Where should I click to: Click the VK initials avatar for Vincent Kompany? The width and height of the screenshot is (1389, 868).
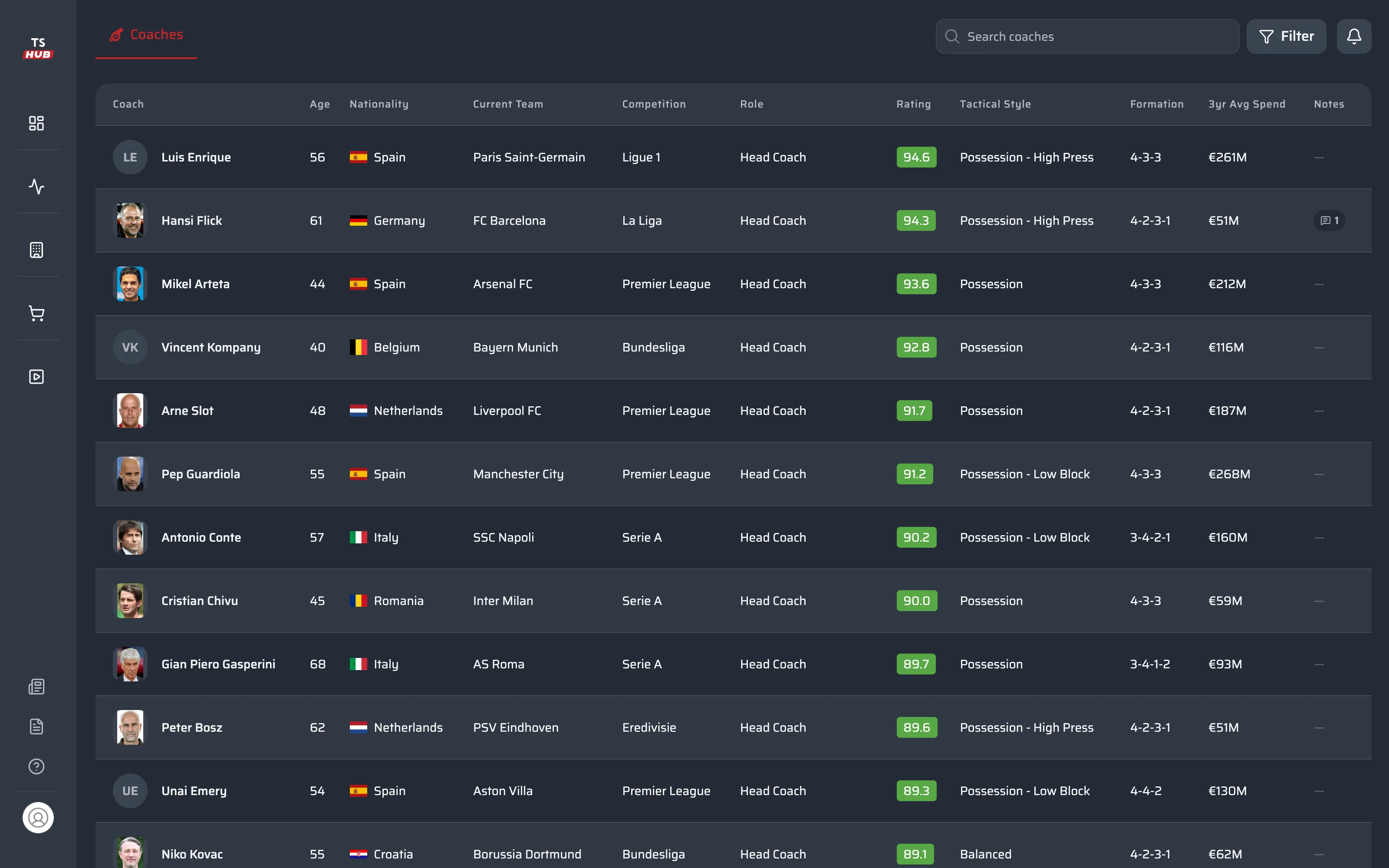click(130, 347)
